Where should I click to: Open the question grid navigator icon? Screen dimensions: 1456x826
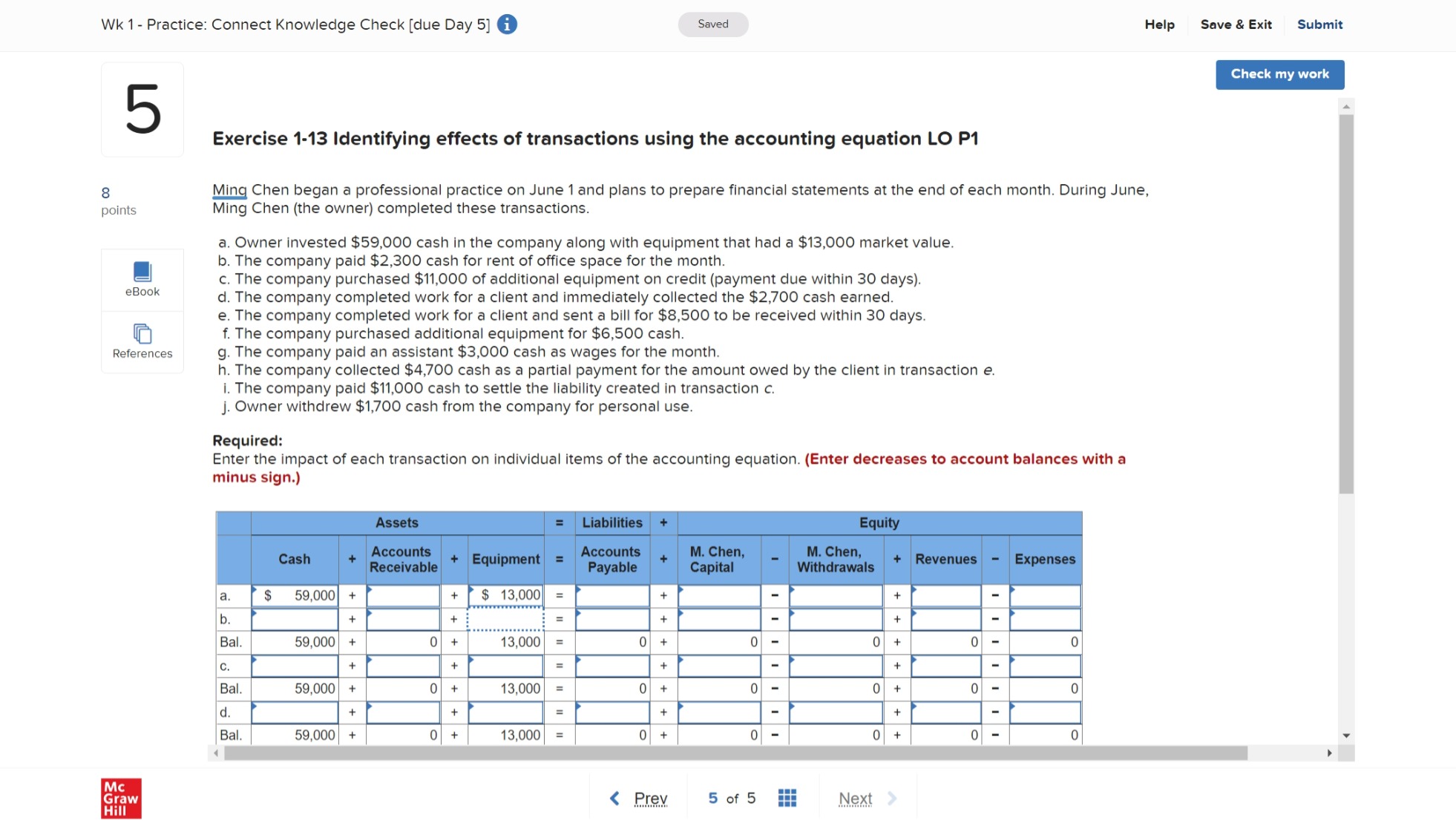tap(787, 798)
